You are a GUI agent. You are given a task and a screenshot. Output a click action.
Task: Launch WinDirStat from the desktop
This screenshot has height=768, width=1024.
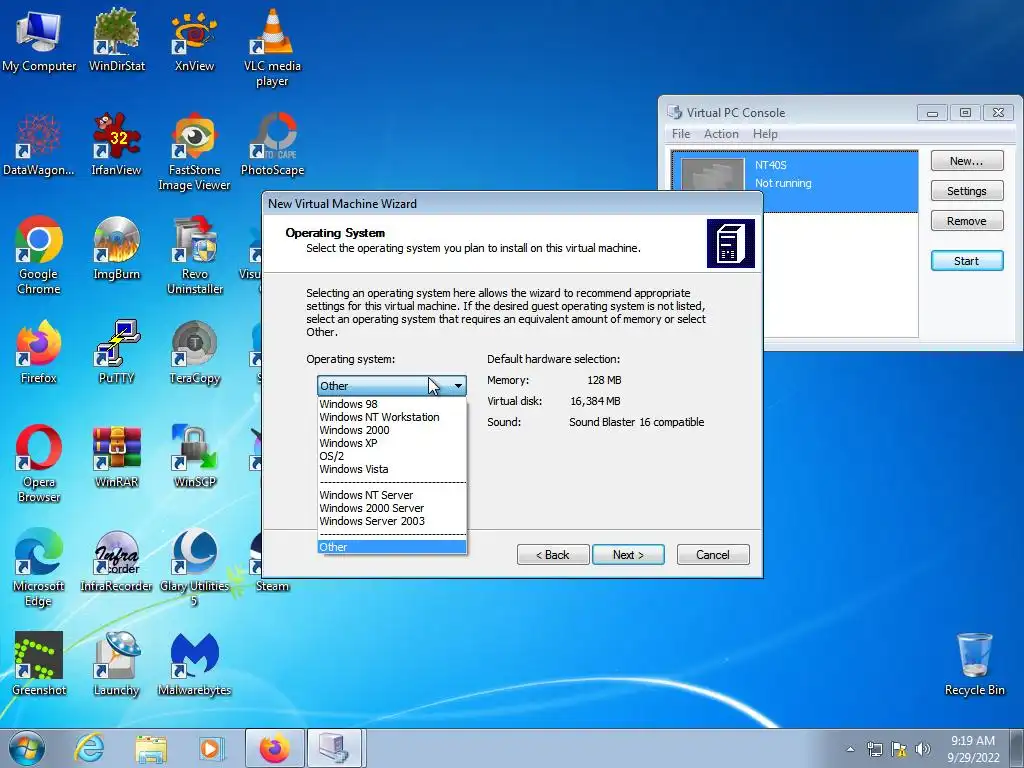point(117,40)
